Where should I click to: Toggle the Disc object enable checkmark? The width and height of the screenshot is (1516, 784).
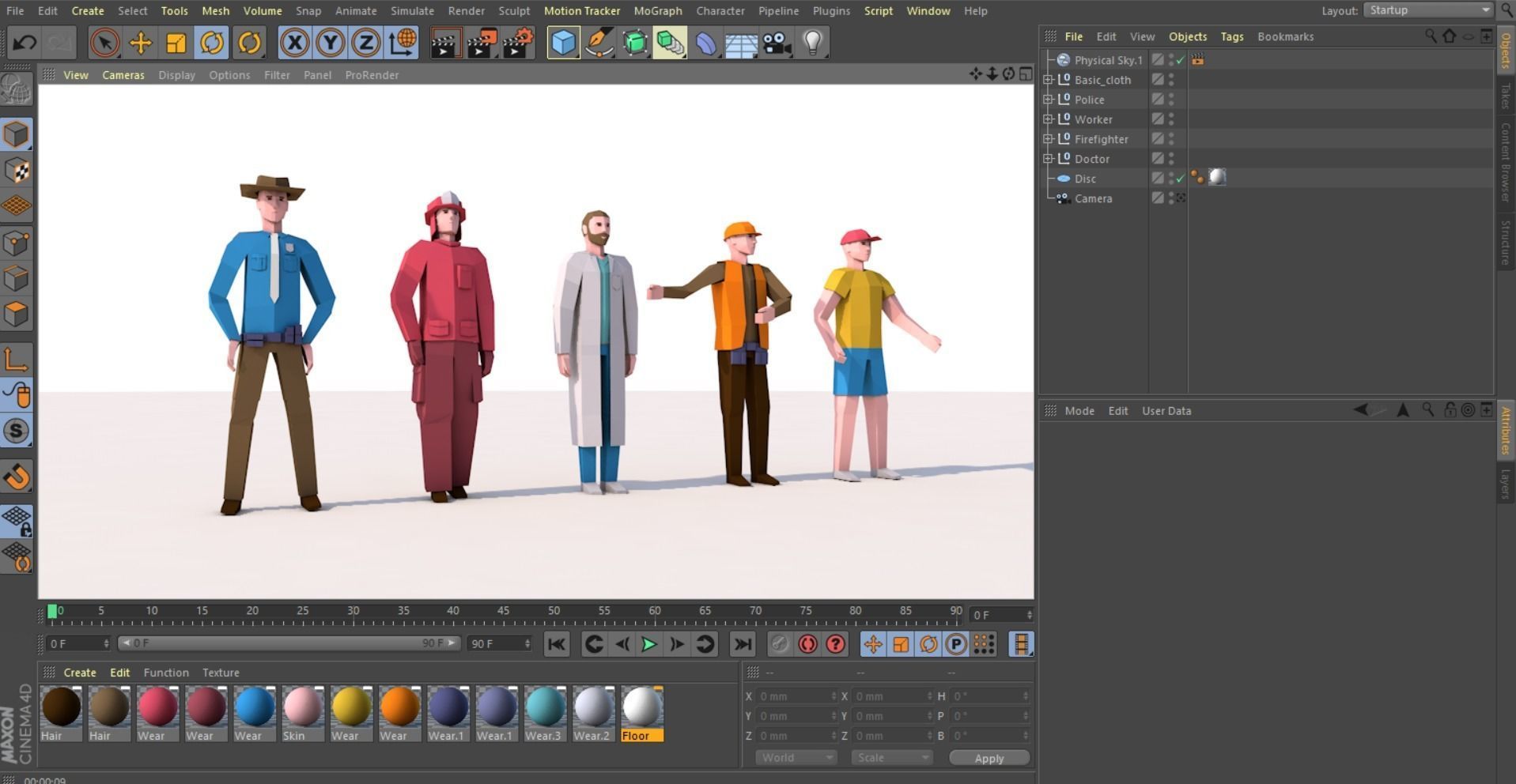pos(1181,179)
